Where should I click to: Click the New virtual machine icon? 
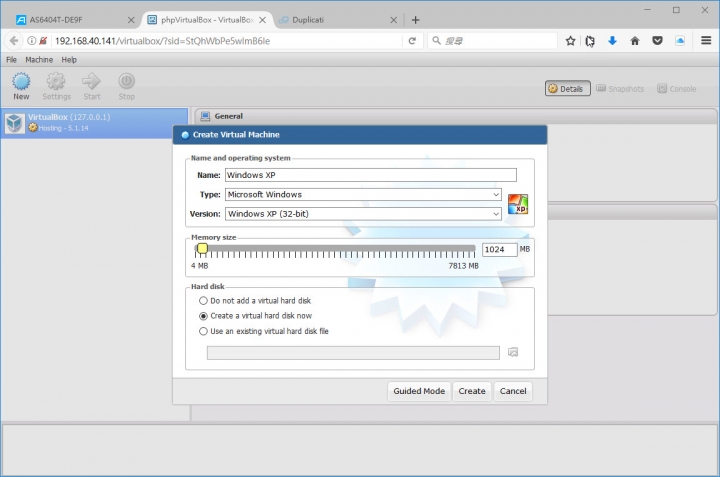[x=21, y=82]
